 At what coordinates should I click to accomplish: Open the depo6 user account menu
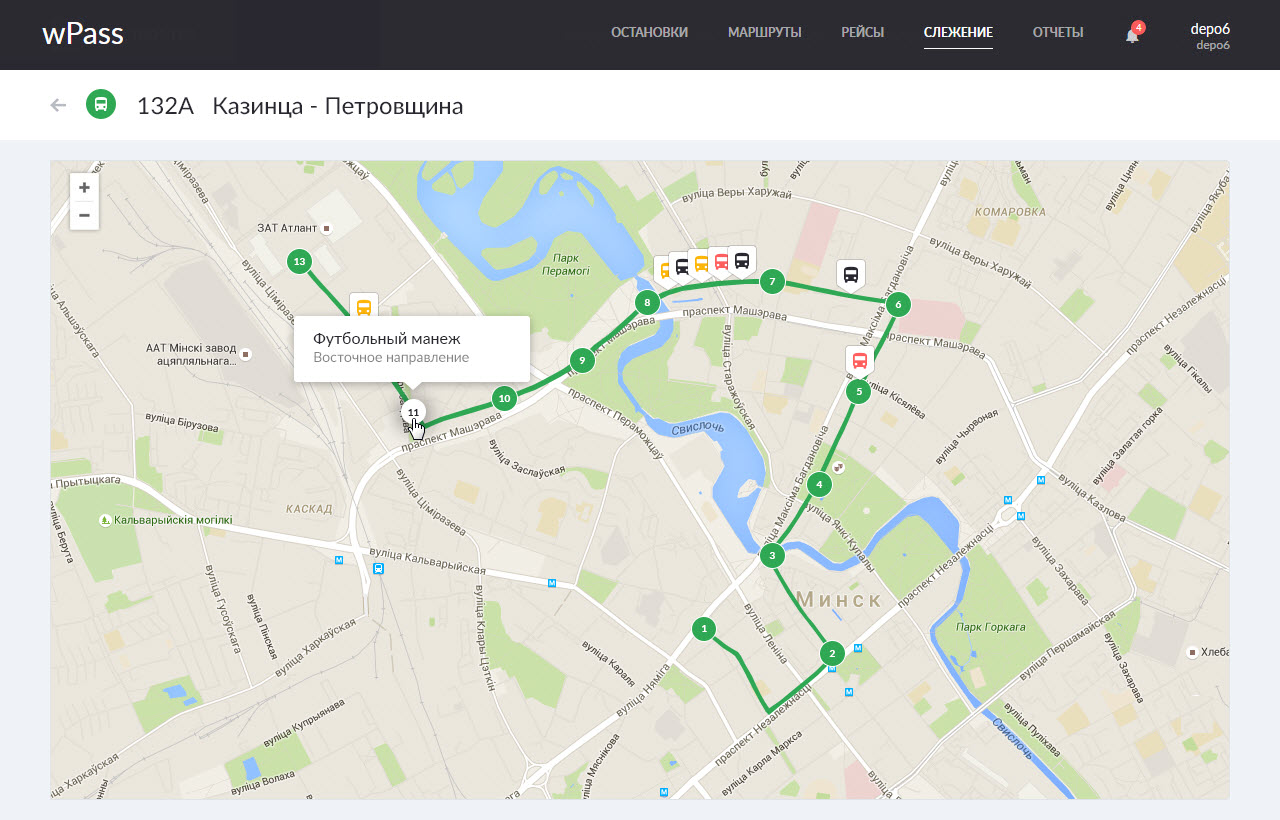(1211, 36)
